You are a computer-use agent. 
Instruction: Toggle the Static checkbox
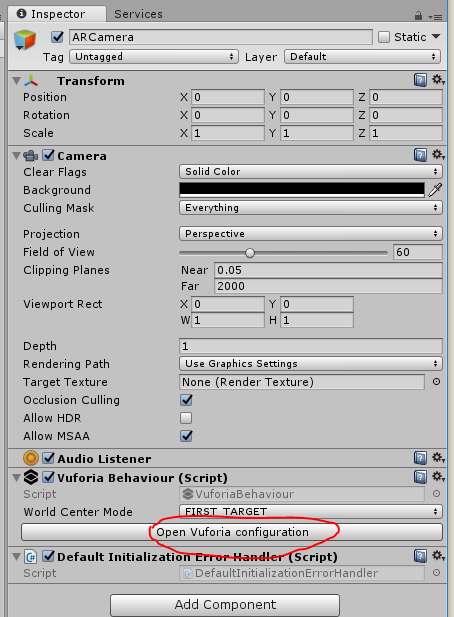pyautogui.click(x=384, y=37)
